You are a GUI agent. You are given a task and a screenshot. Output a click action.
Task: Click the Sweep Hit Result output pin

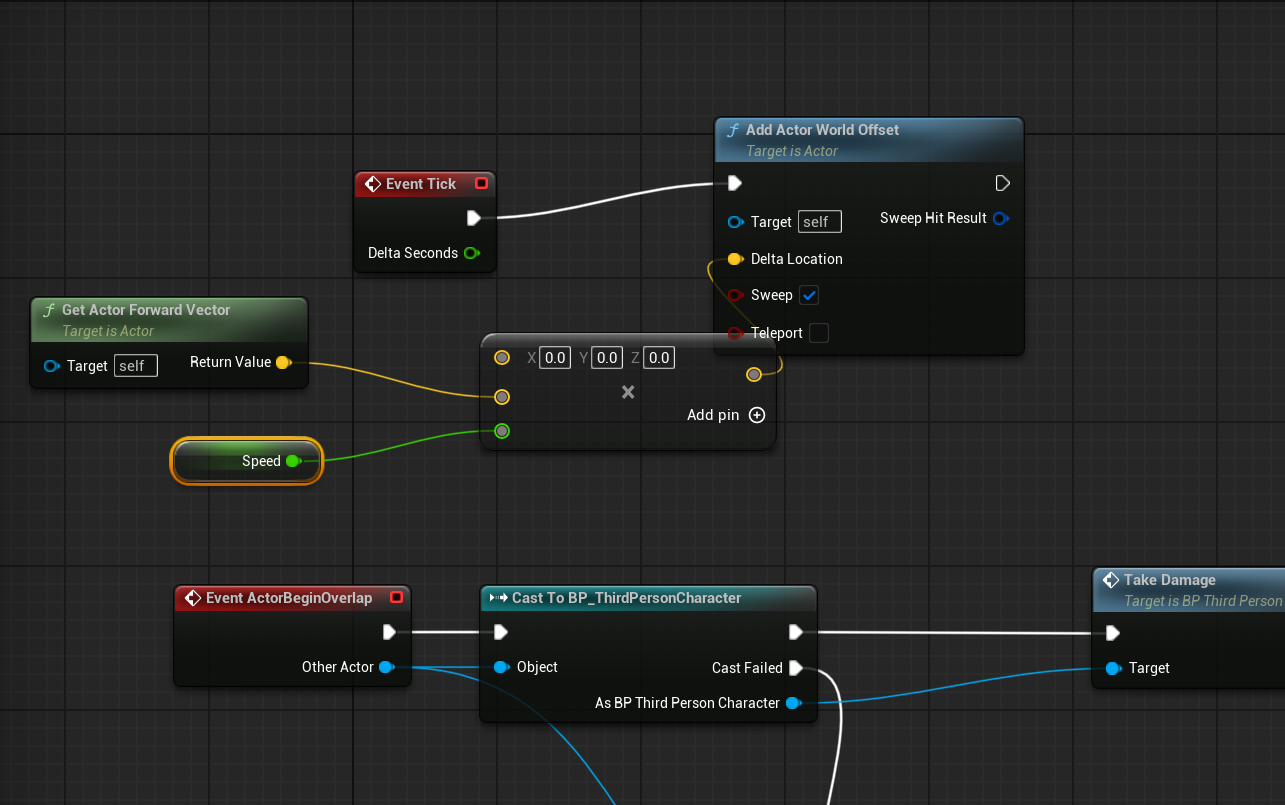pyautogui.click(x=999, y=218)
